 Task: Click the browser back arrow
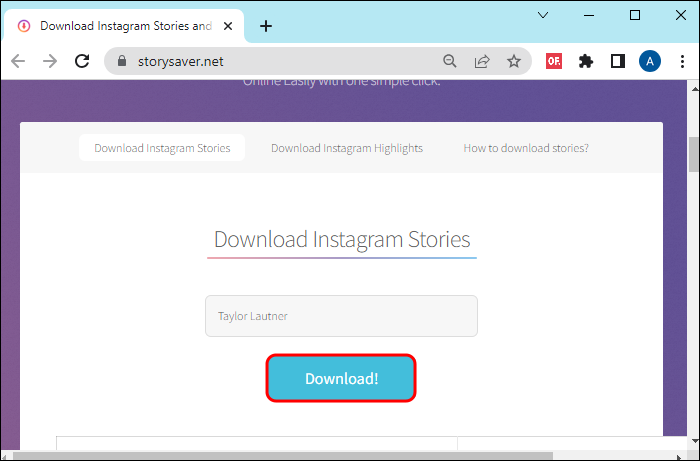point(18,61)
